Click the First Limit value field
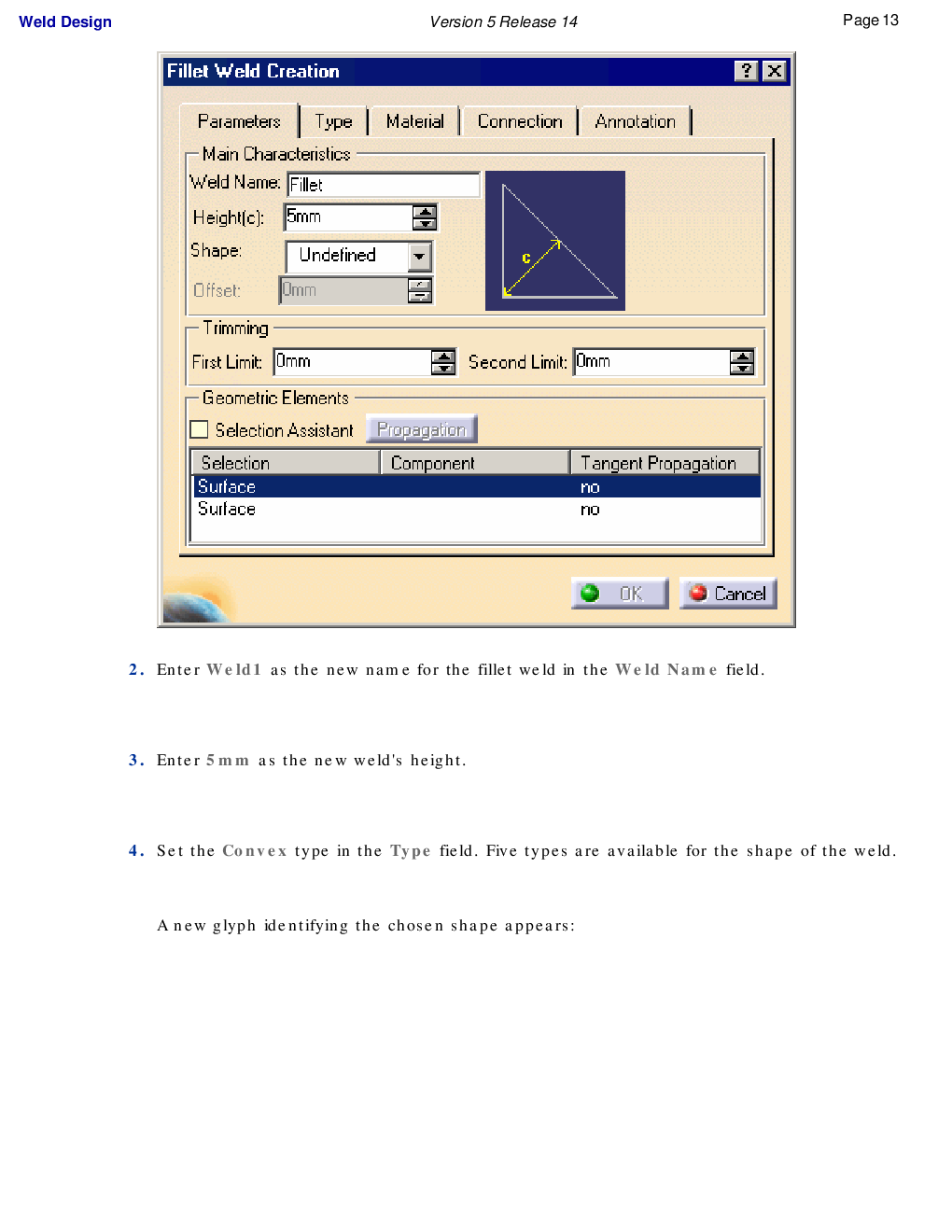Screen dimensions: 952x1232 point(352,362)
